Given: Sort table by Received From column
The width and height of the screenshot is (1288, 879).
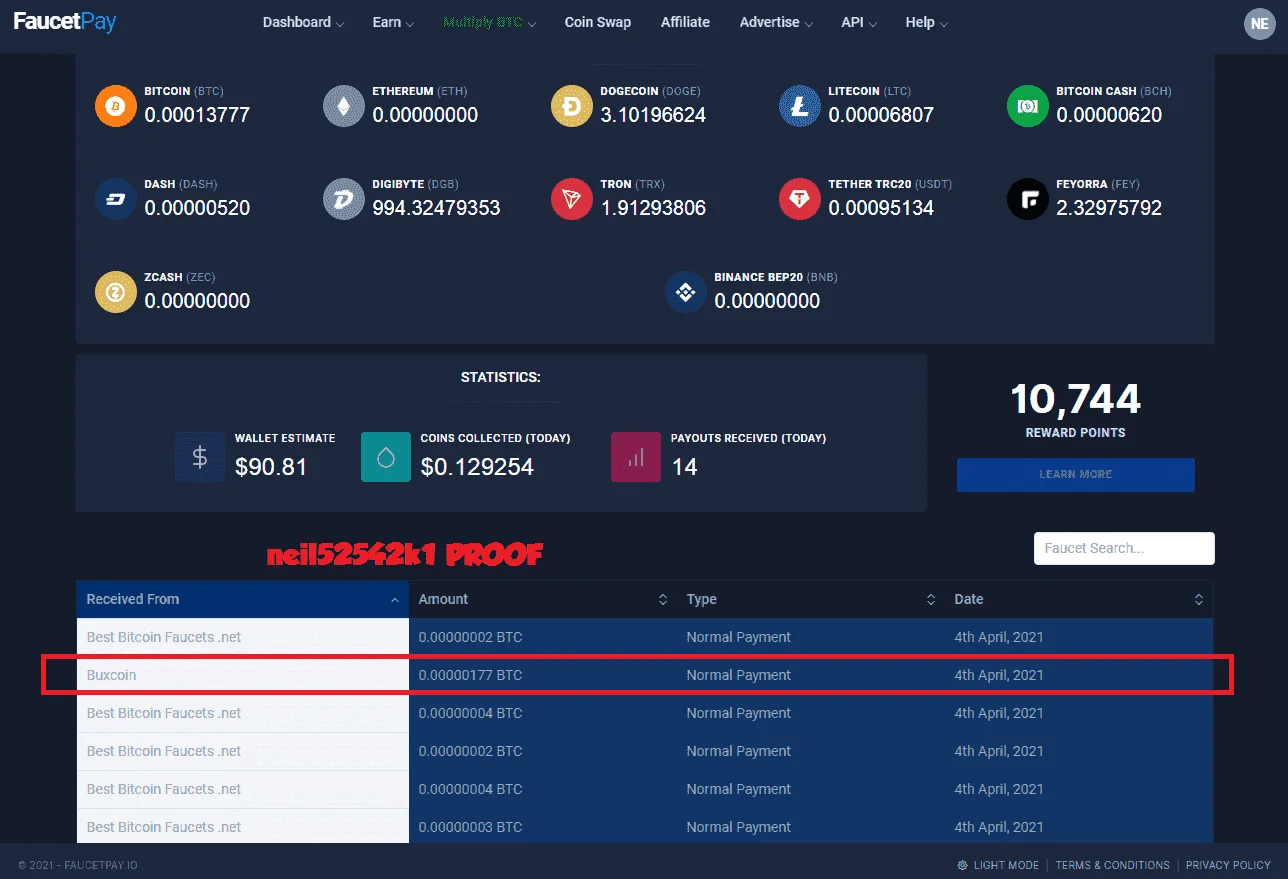Looking at the screenshot, I should [x=242, y=599].
